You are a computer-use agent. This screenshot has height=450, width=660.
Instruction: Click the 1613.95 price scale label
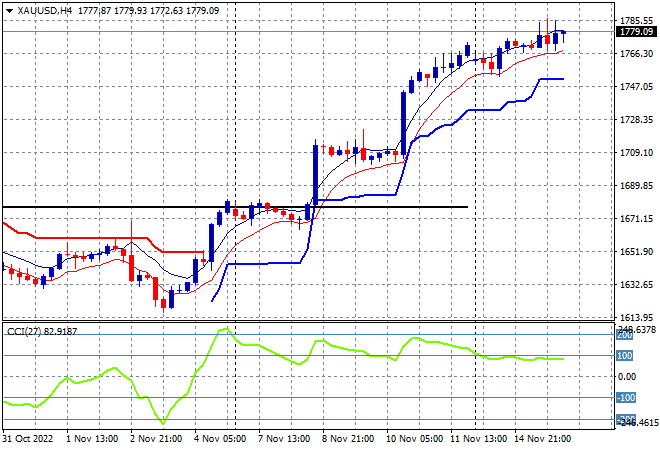pos(636,318)
